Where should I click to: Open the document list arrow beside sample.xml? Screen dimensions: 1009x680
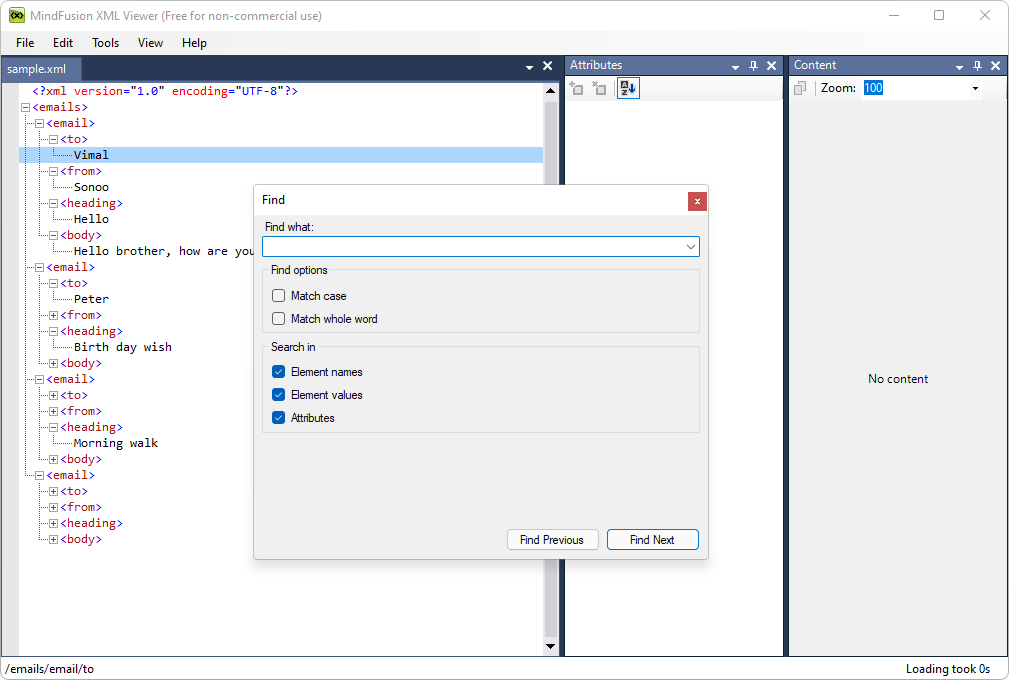click(x=529, y=67)
